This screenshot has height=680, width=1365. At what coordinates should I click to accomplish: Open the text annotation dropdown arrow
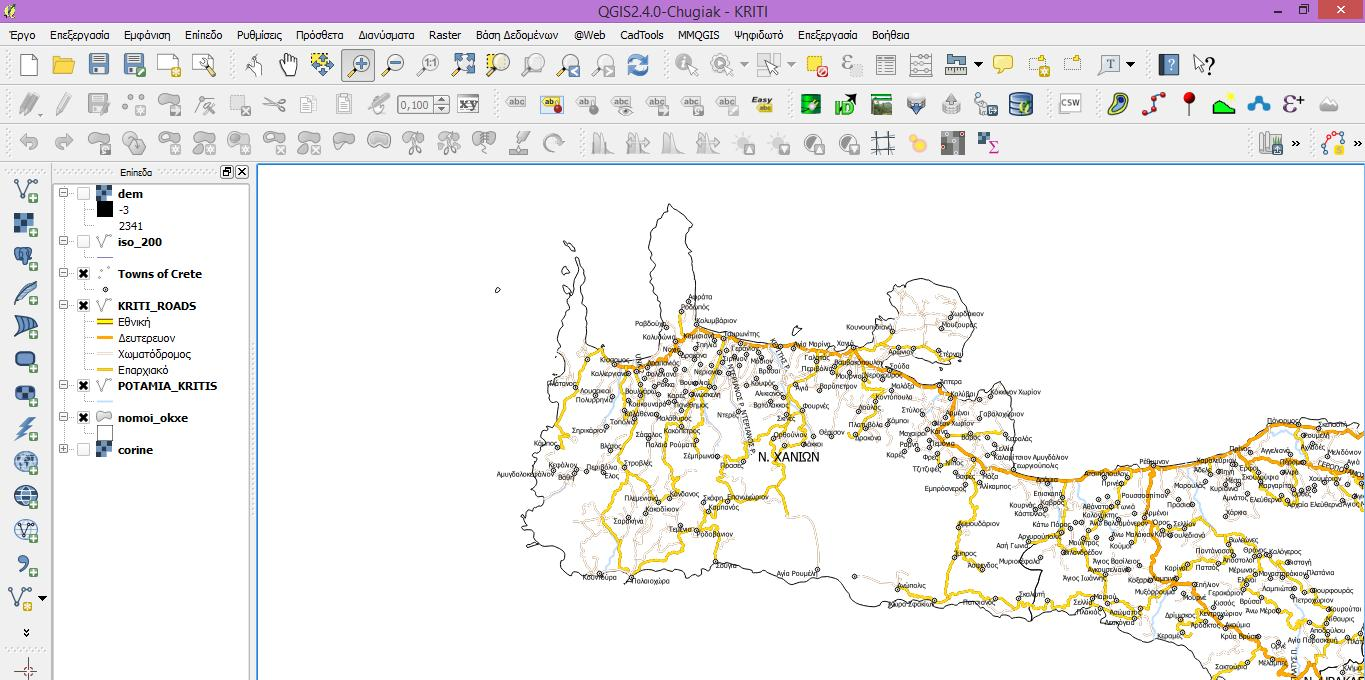click(1130, 65)
